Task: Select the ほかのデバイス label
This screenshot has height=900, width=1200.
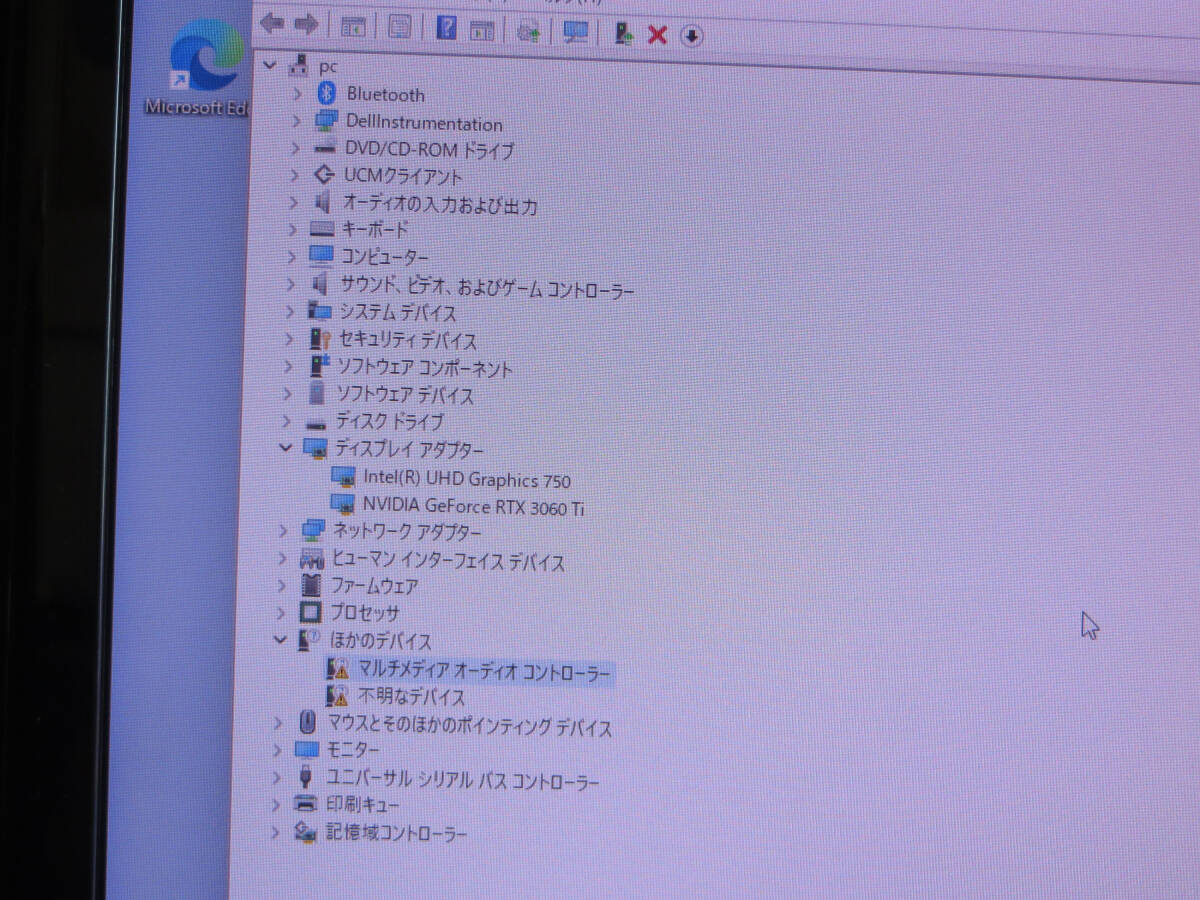Action: coord(381,641)
